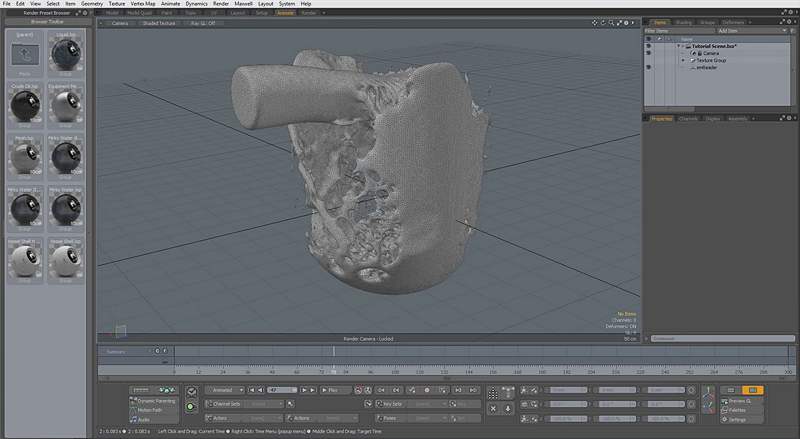The height and width of the screenshot is (439, 800).
Task: Click the Audio icon
Action: [x=134, y=419]
